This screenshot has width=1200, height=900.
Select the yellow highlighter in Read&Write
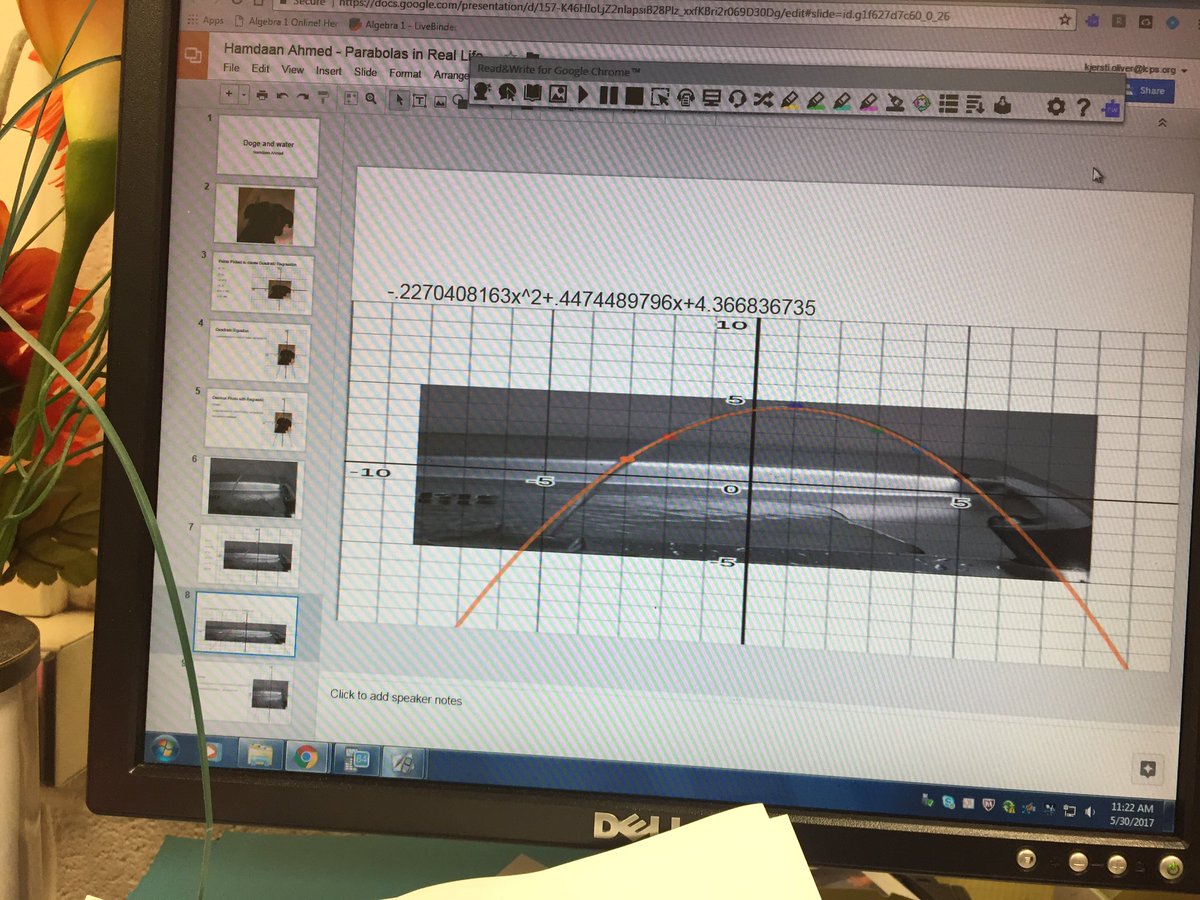click(x=789, y=100)
